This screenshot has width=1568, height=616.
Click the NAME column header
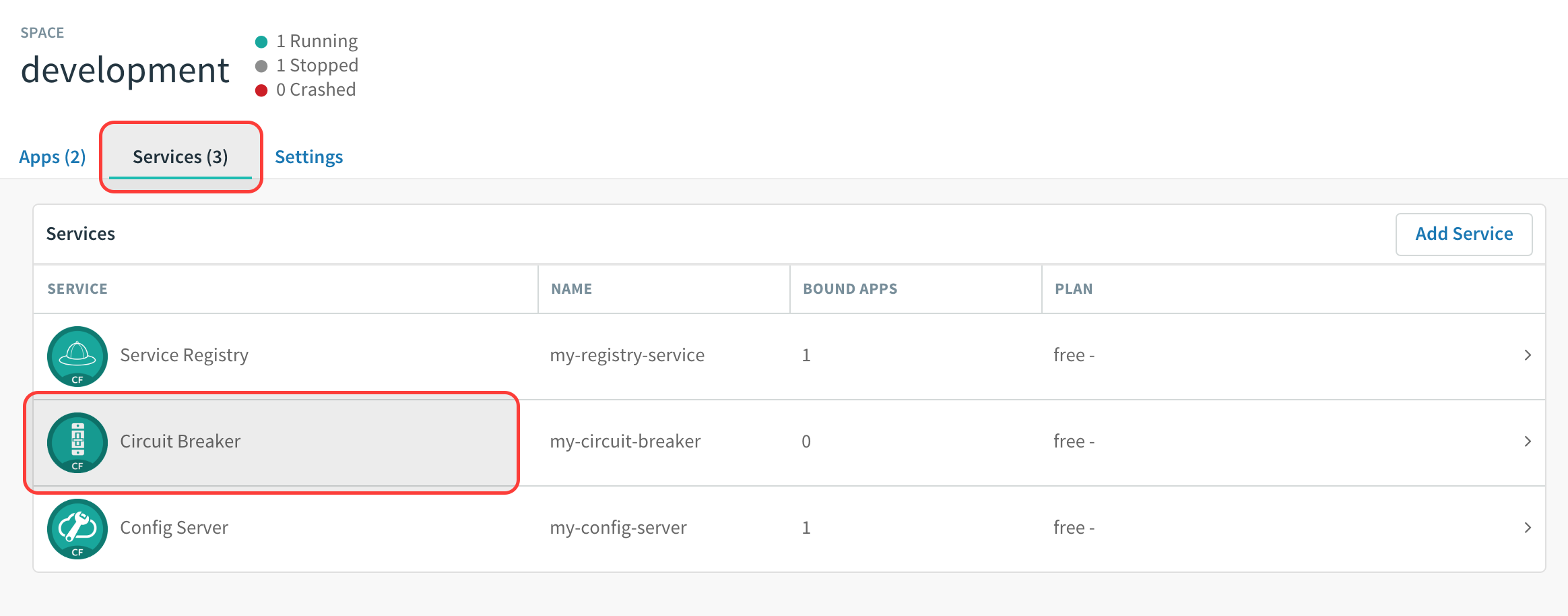coord(572,289)
